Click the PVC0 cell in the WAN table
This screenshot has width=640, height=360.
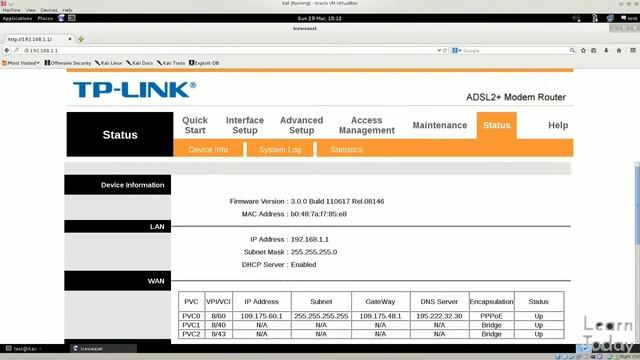[x=191, y=316]
